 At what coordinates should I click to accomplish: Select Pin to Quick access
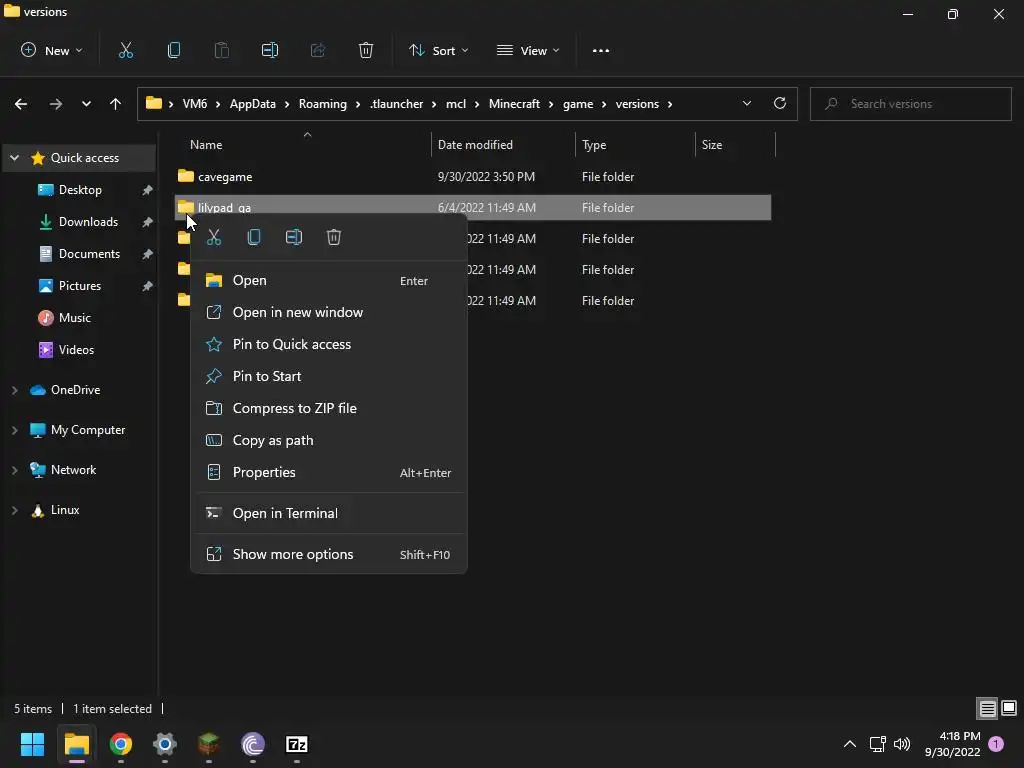(x=328, y=344)
